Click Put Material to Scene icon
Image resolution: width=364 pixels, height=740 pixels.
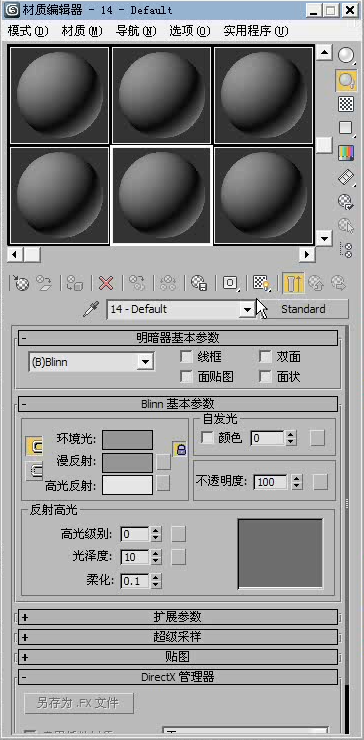(43, 283)
